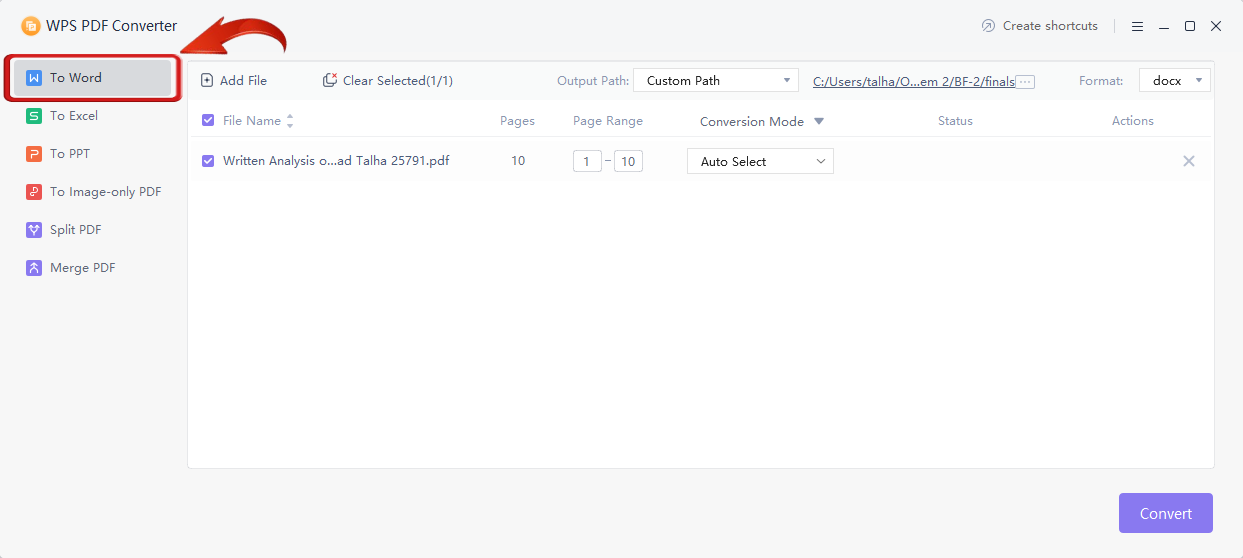1243x558 pixels.
Task: Click Clear Selected(1/1) text
Action: 398,81
